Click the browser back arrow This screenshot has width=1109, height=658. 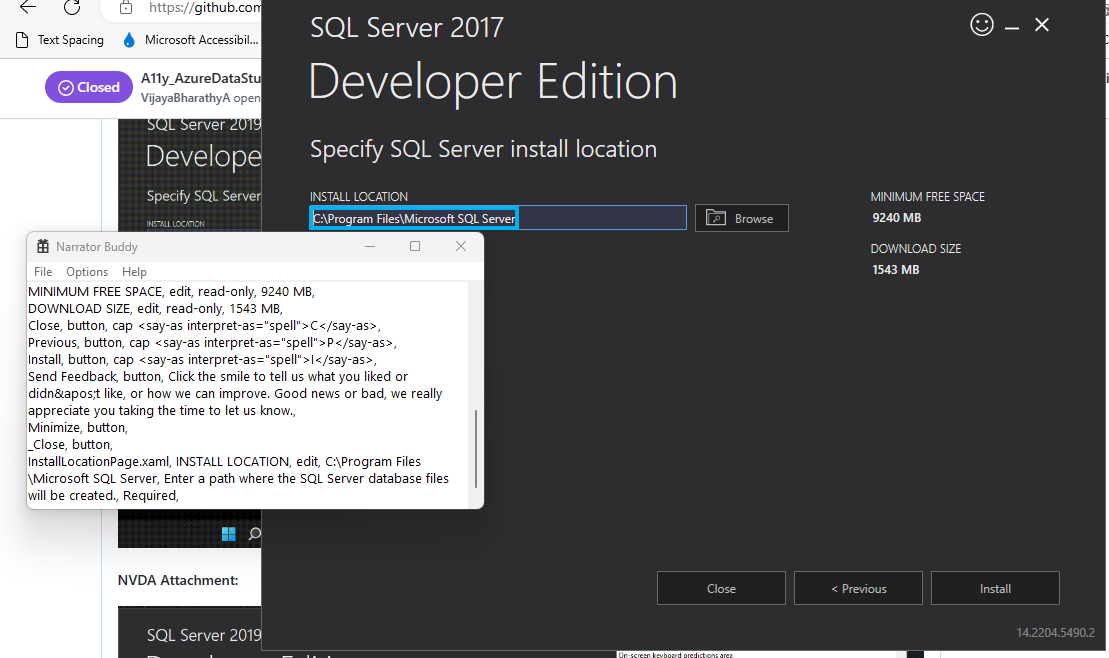pyautogui.click(x=26, y=7)
